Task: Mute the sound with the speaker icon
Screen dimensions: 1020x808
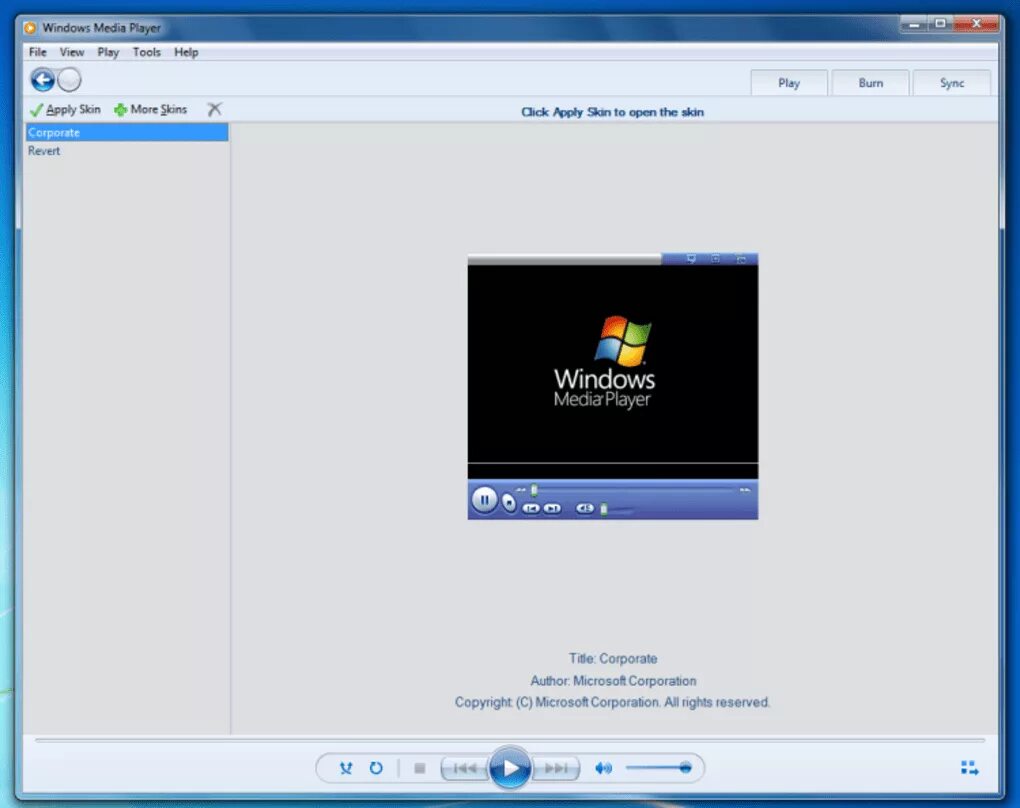Action: (604, 768)
